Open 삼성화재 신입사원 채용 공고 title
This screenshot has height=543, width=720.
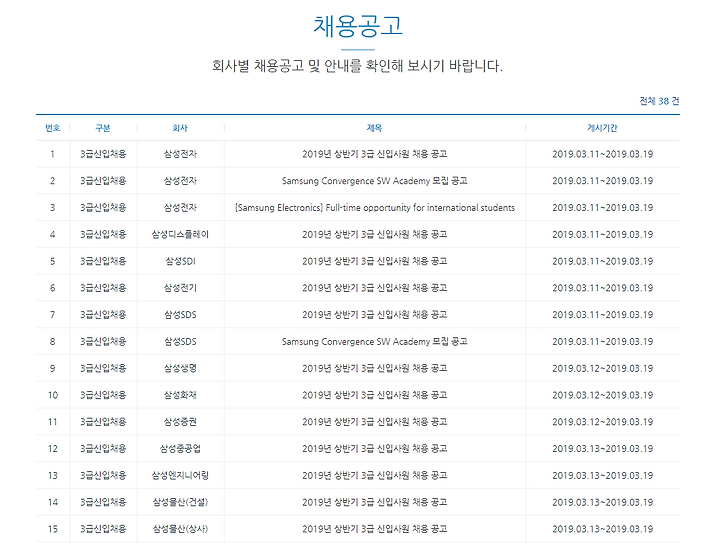[374, 395]
